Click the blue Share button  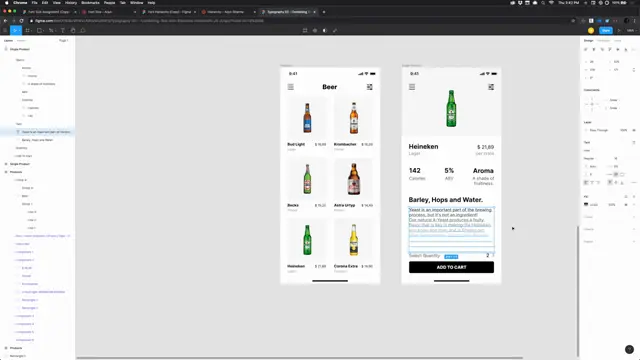coord(606,30)
